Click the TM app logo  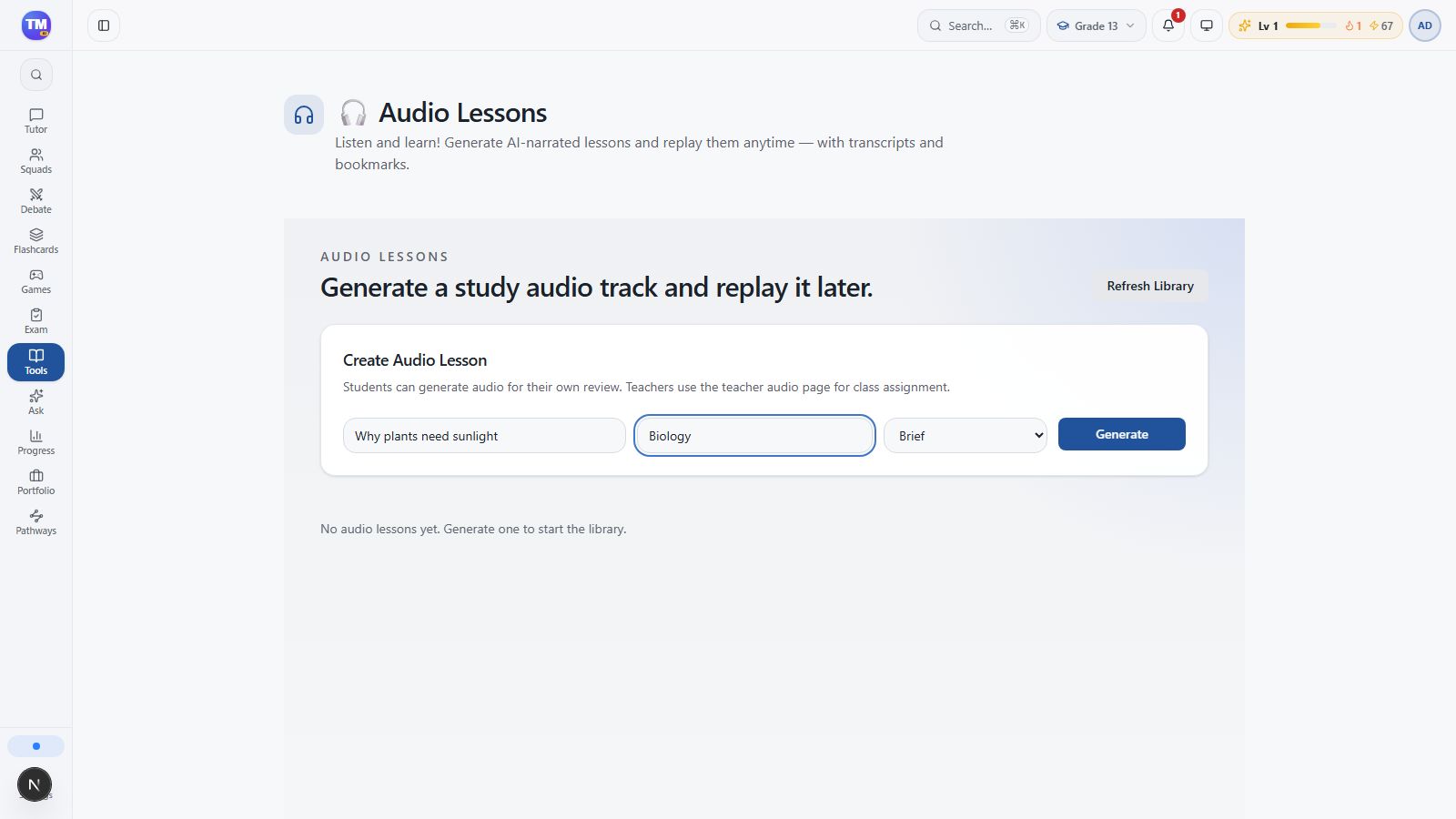pyautogui.click(x=36, y=25)
